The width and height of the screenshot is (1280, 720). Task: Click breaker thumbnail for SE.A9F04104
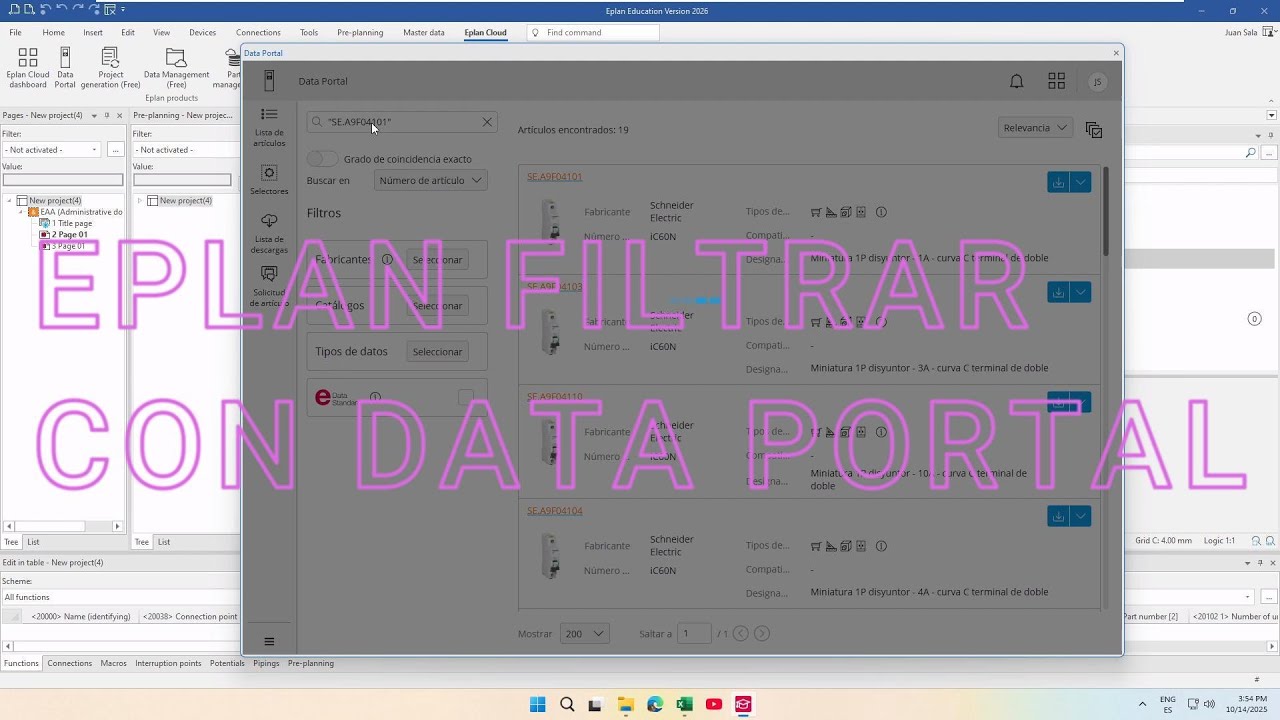click(550, 556)
